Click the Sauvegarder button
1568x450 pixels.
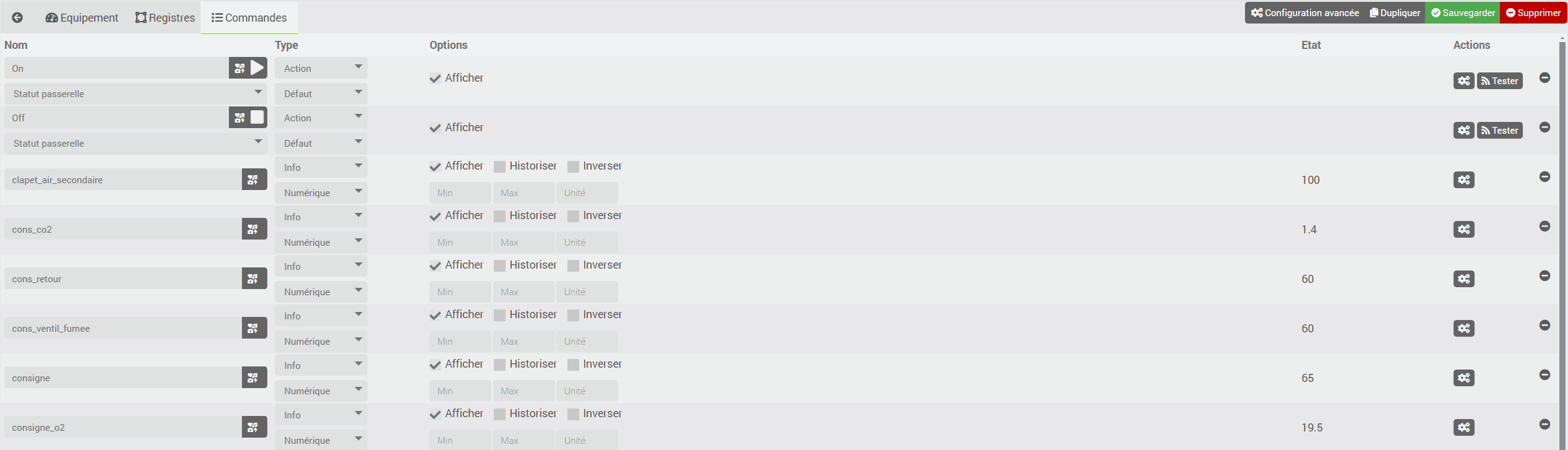1462,13
